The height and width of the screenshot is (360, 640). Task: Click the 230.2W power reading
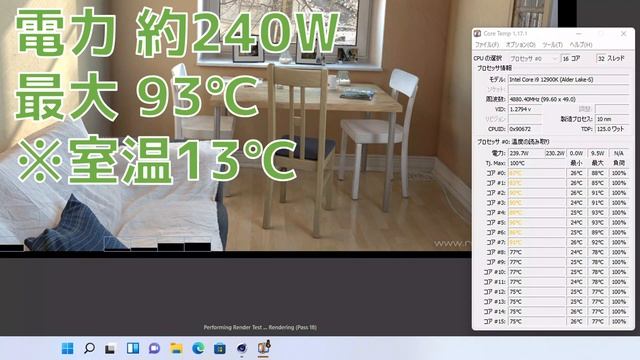pos(555,153)
